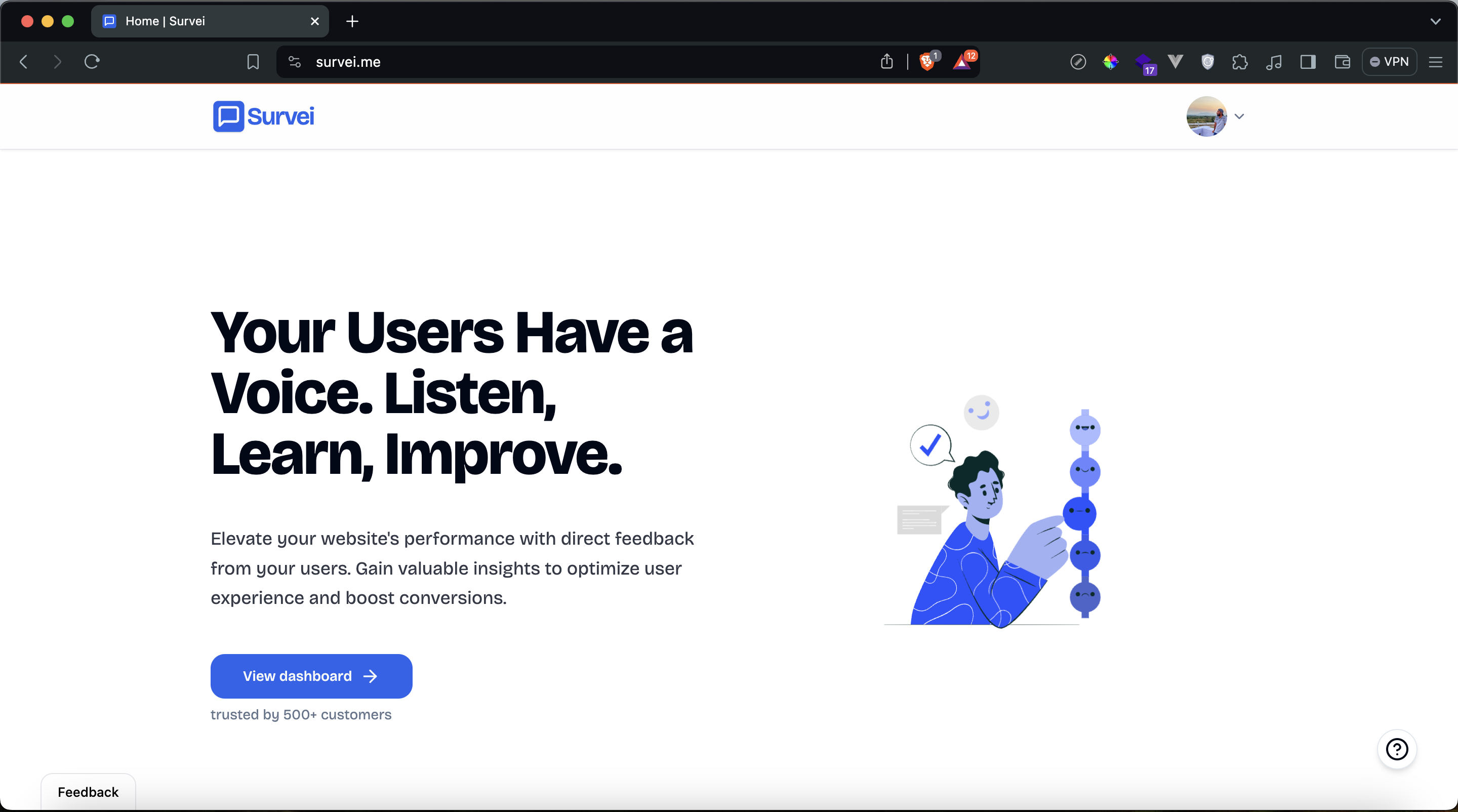This screenshot has height=812, width=1458.
Task: Click the View dashboard button
Action: (311, 676)
